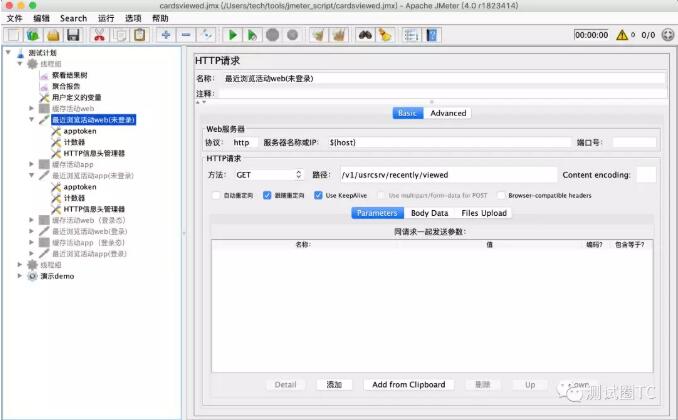This screenshot has width=678, height=420.
Task: Click the 服务器名称或IP field with ${host}
Action: tap(449, 142)
